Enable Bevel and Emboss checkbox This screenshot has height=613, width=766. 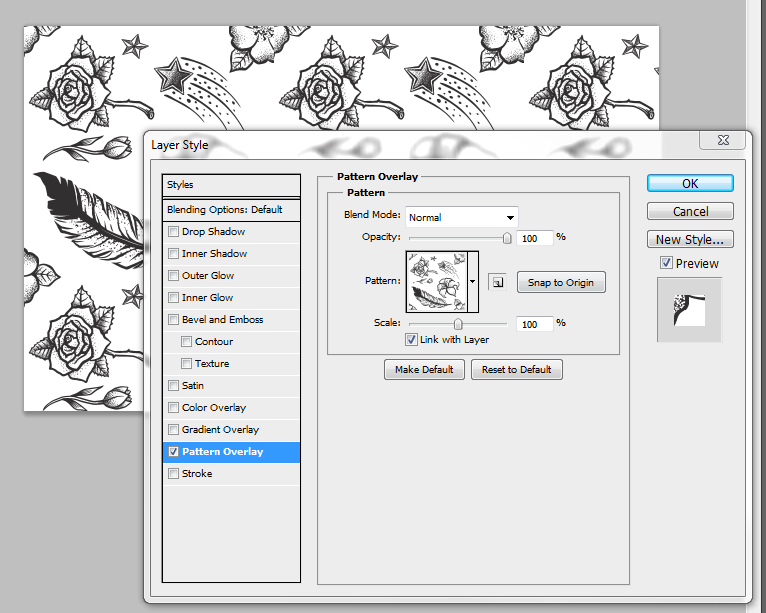(173, 319)
